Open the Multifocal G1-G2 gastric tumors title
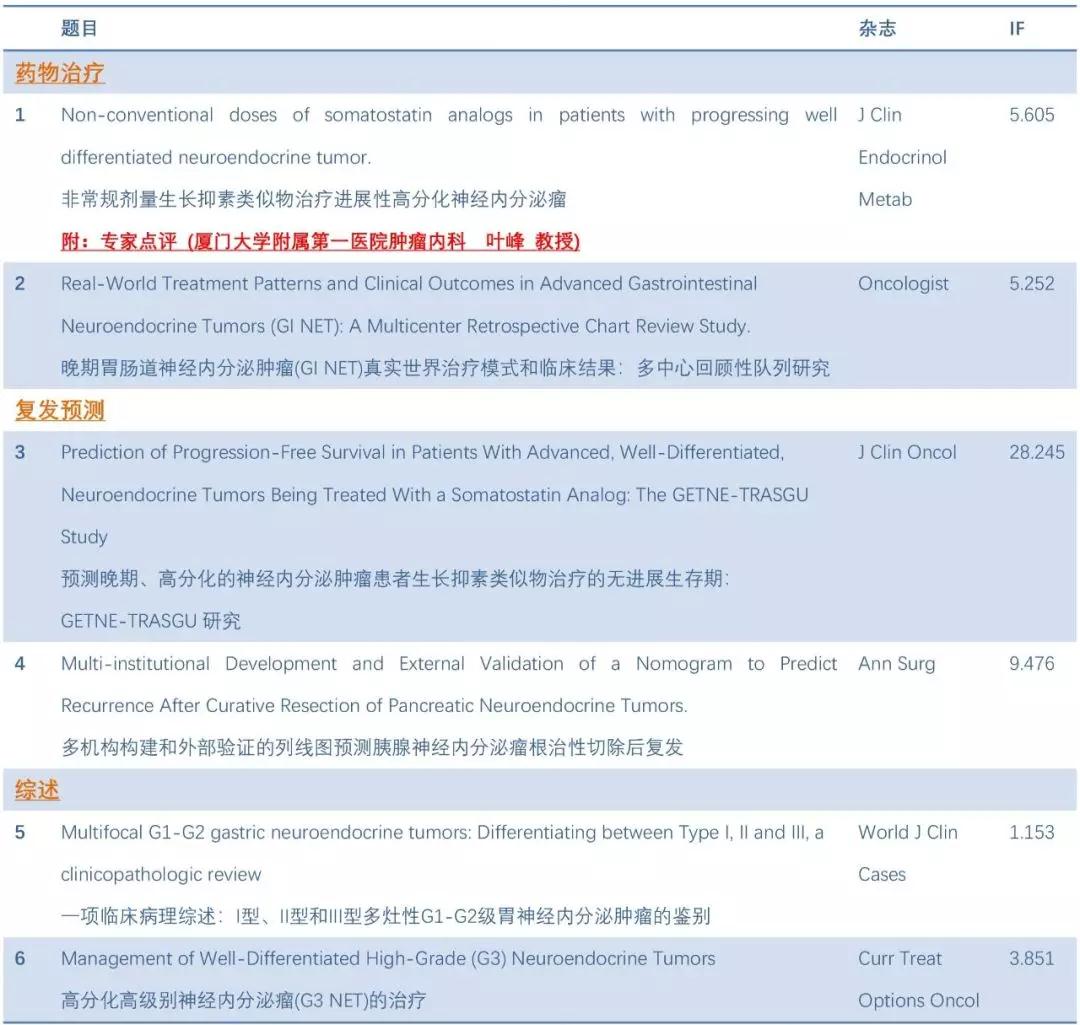 coord(442,833)
